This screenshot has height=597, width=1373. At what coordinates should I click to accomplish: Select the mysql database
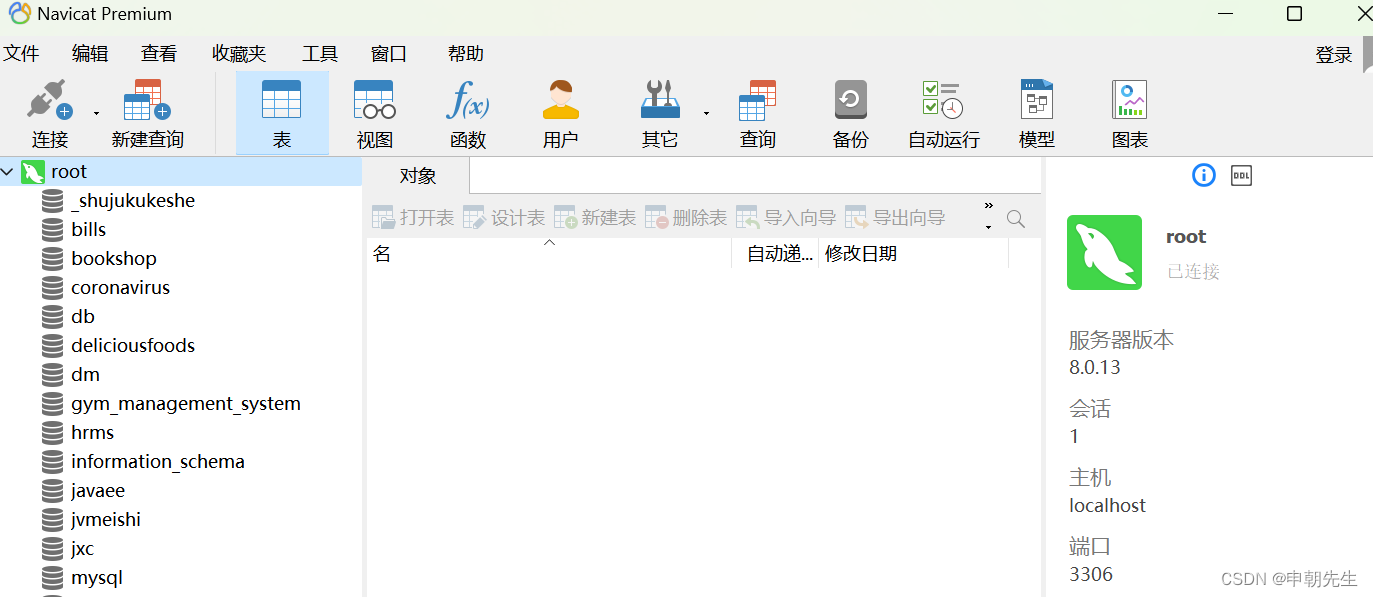97,578
